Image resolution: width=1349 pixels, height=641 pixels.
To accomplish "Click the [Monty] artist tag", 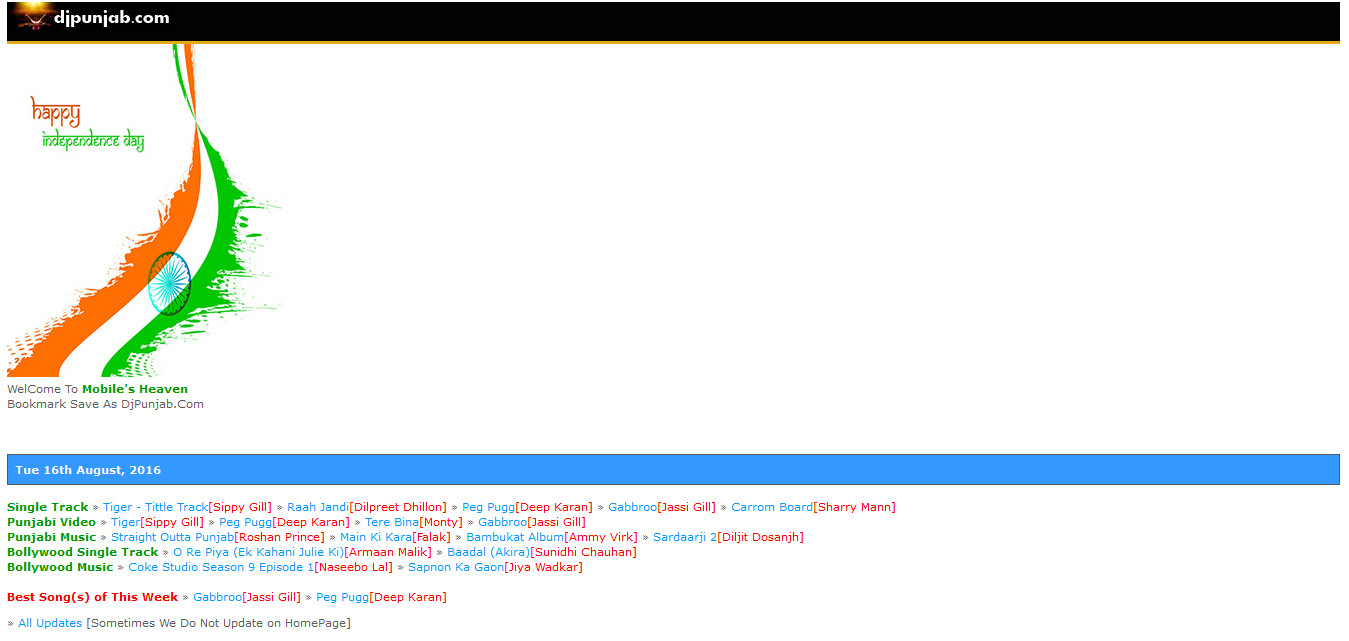I will [x=441, y=522].
